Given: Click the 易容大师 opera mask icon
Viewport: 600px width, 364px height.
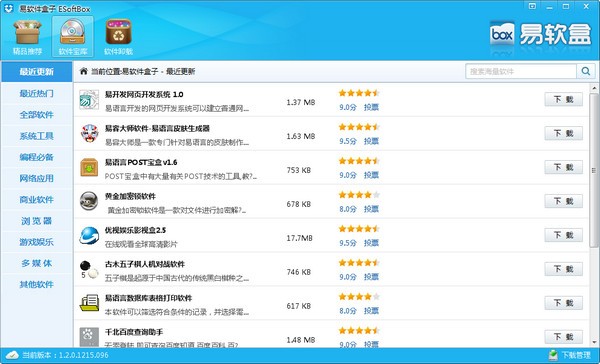Looking at the screenshot, I should coord(89,133).
